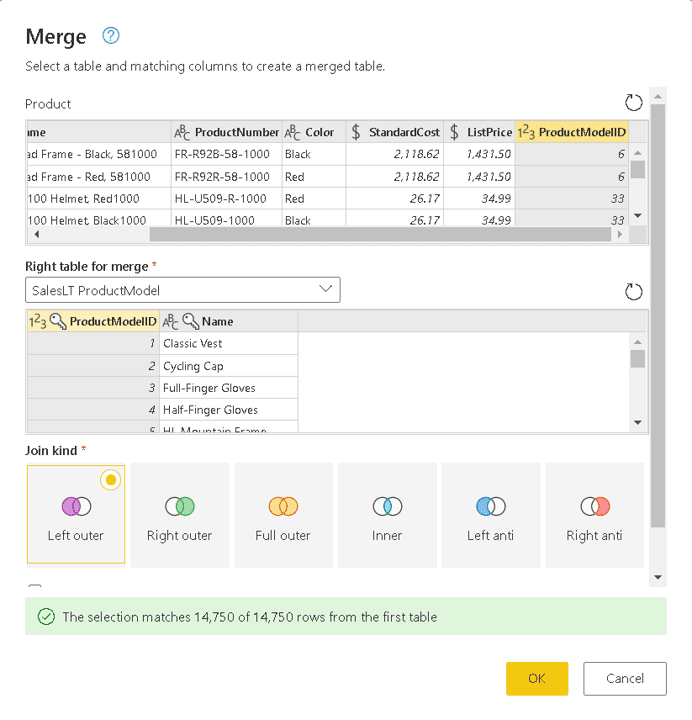The image size is (692, 720).
Task: Click the Merge help question mark icon
Action: tap(111, 36)
